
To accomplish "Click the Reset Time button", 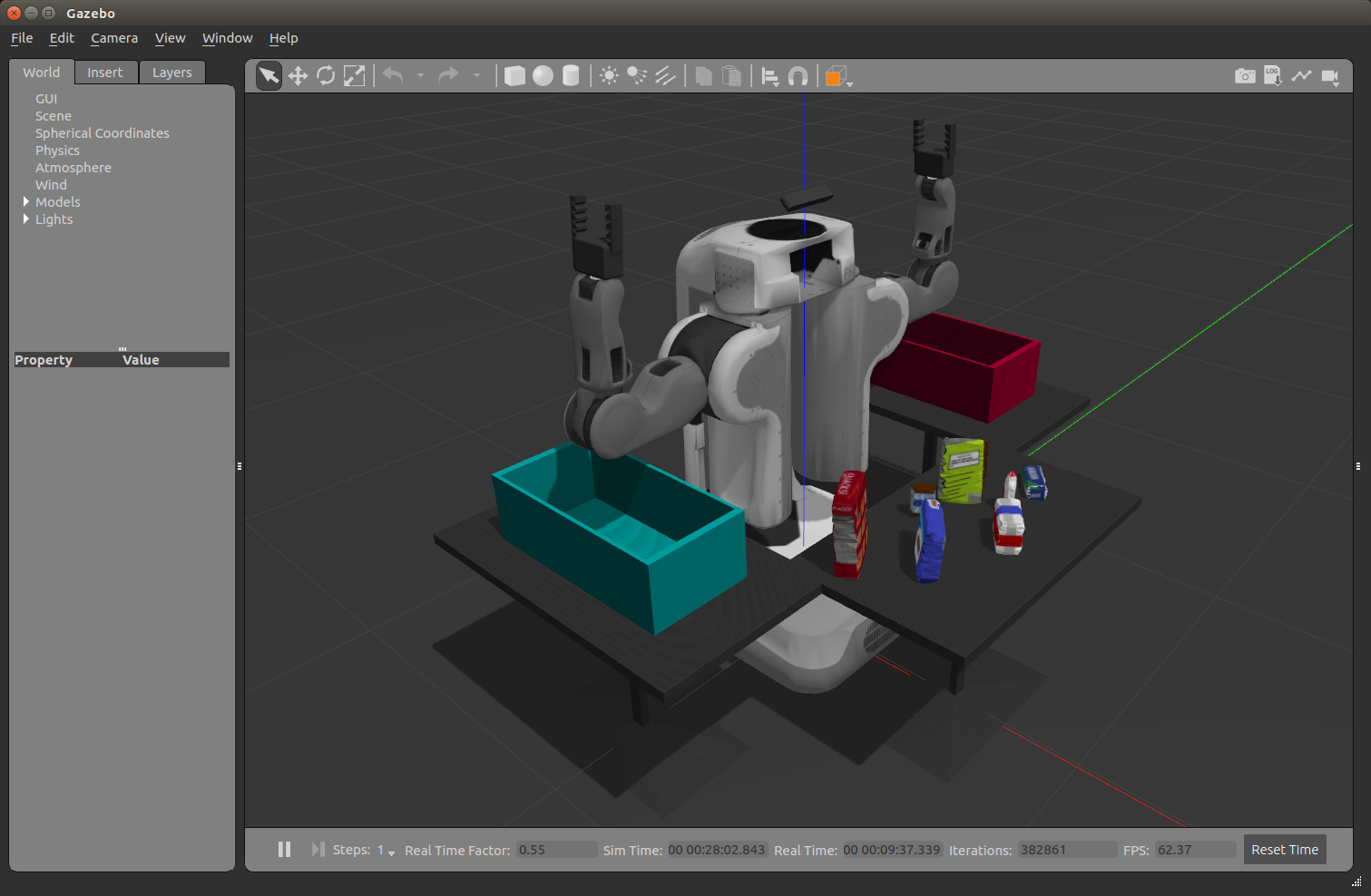I will pyautogui.click(x=1285, y=850).
